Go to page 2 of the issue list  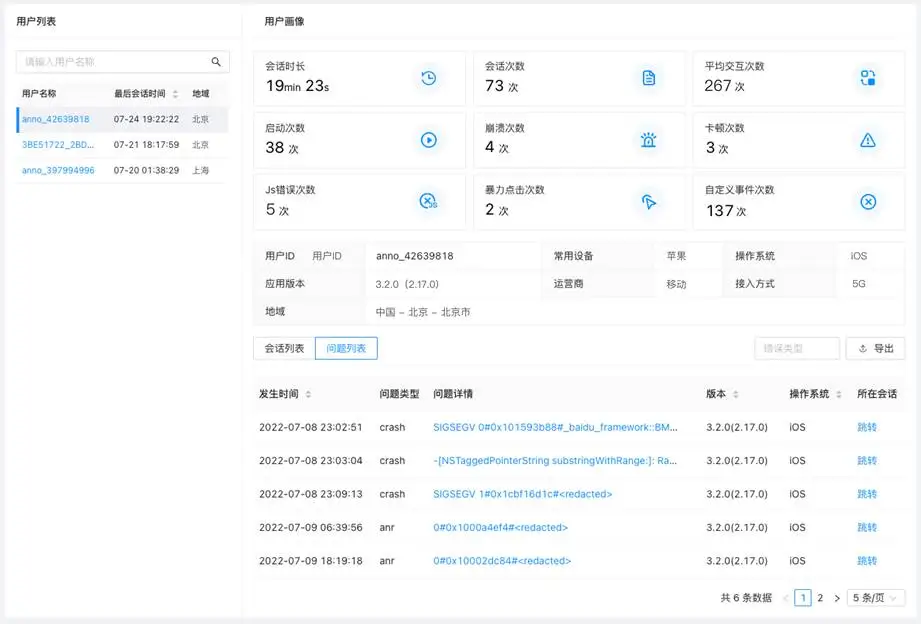820,598
